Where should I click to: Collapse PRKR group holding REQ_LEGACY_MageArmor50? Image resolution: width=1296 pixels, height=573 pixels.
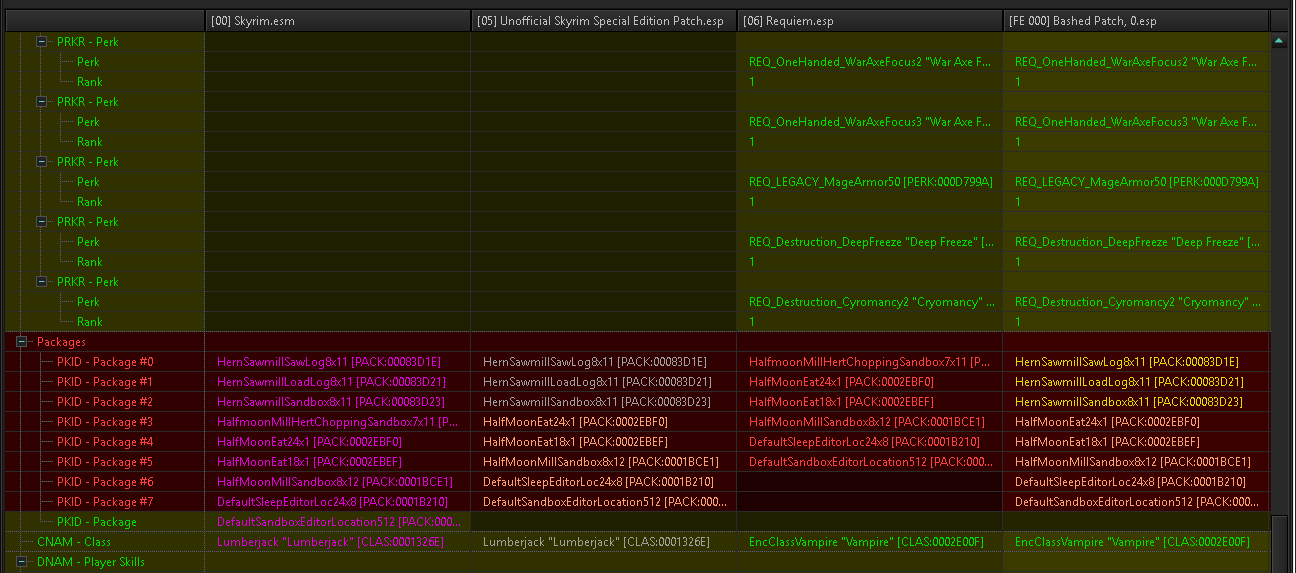[42, 162]
